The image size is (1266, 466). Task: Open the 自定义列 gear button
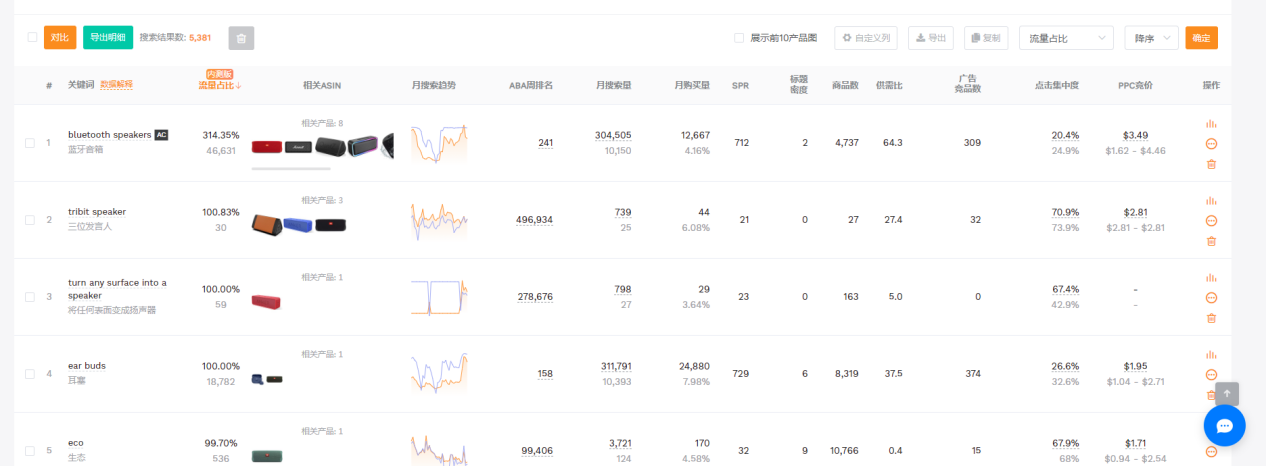click(x=866, y=38)
